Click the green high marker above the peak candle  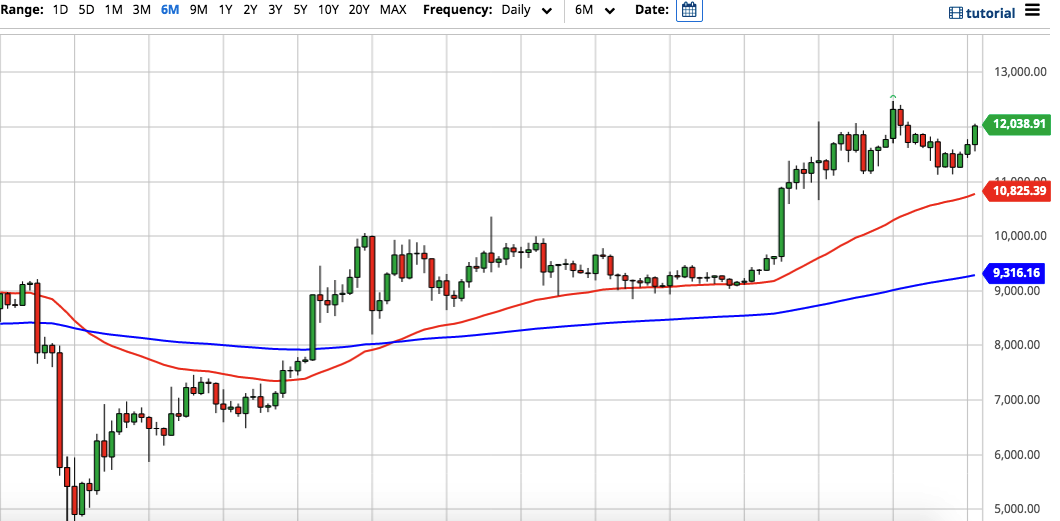tap(893, 97)
